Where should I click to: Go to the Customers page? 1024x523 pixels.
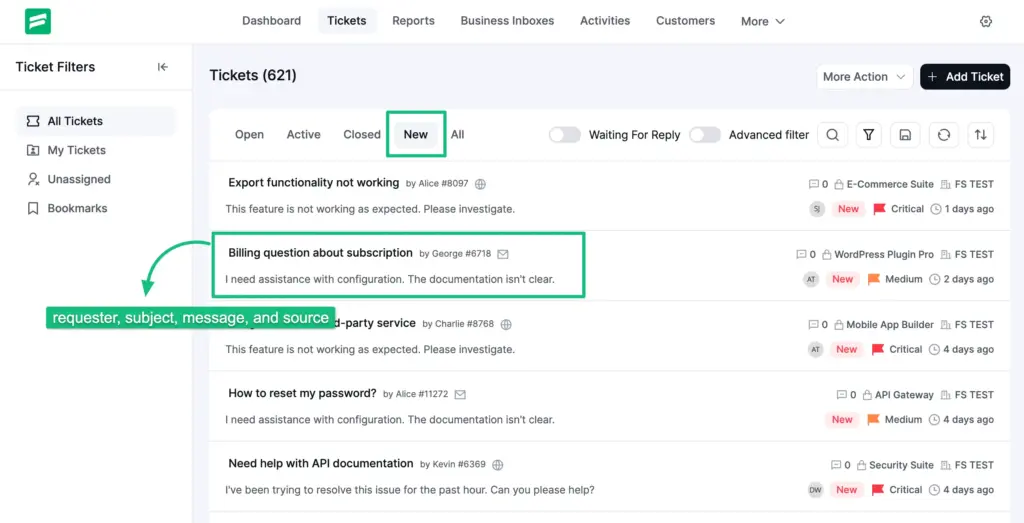686,21
